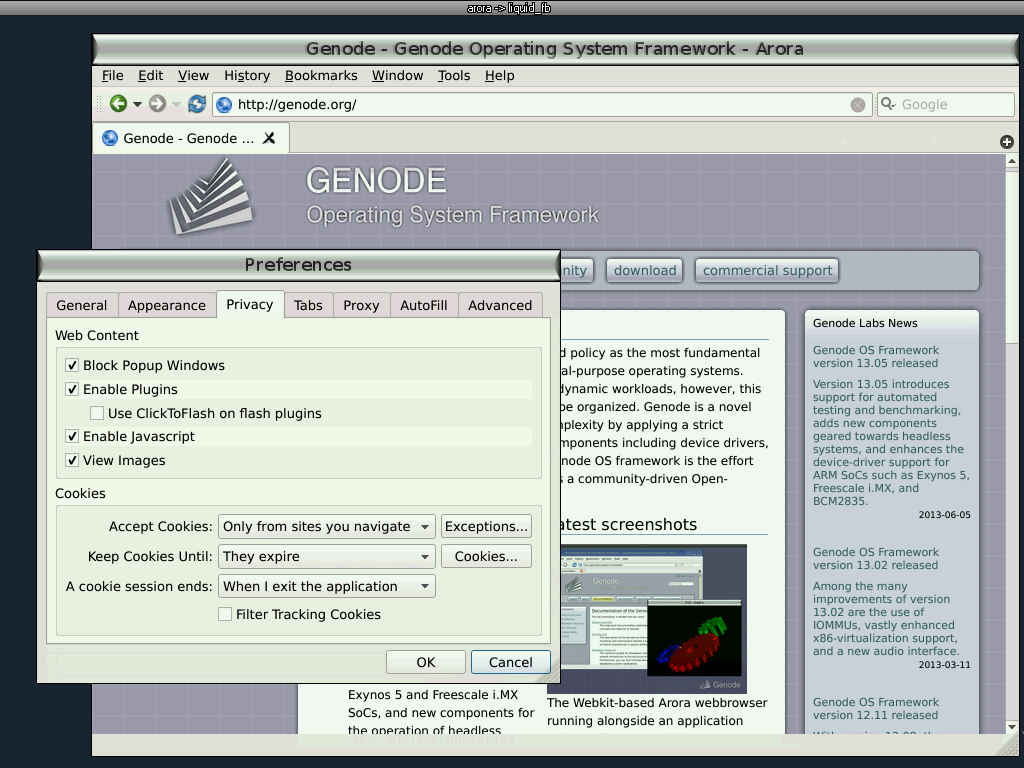Screen dimensions: 1024x768
Task: Open the cookie session ends dropdown
Action: click(x=326, y=586)
